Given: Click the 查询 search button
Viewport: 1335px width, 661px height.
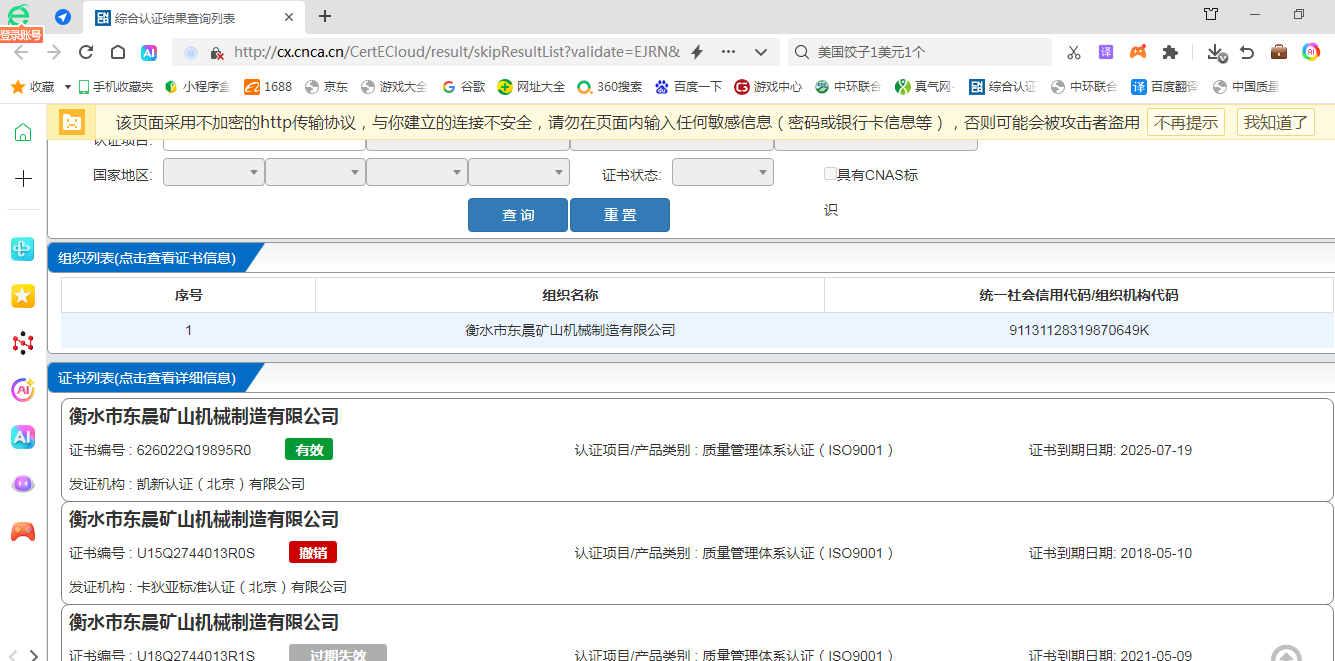Looking at the screenshot, I should 518,215.
